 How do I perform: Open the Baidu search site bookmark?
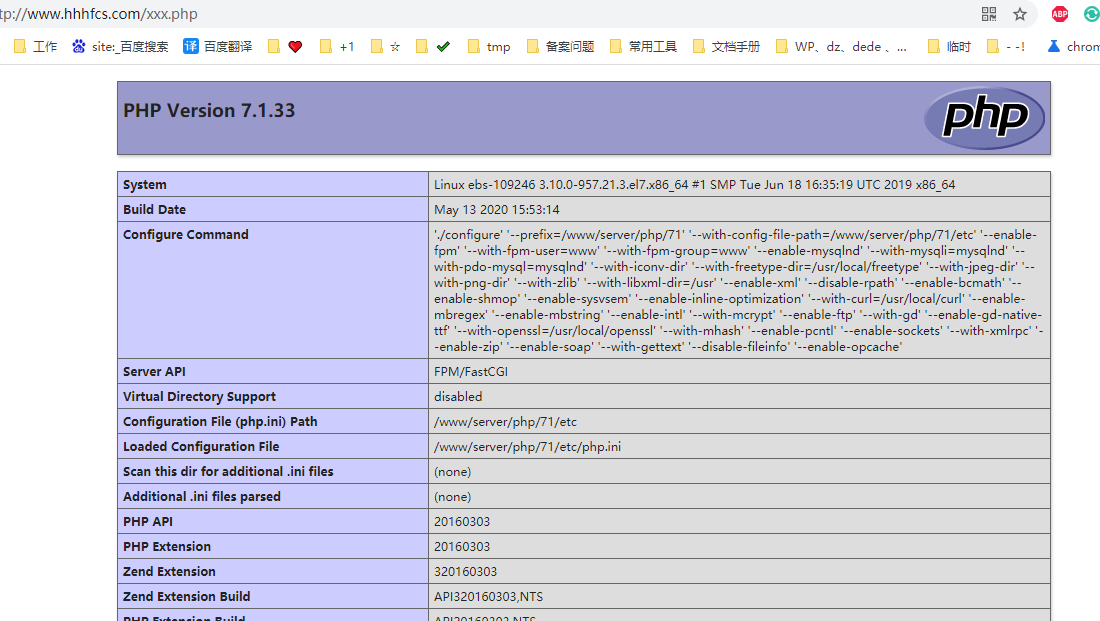coord(120,46)
